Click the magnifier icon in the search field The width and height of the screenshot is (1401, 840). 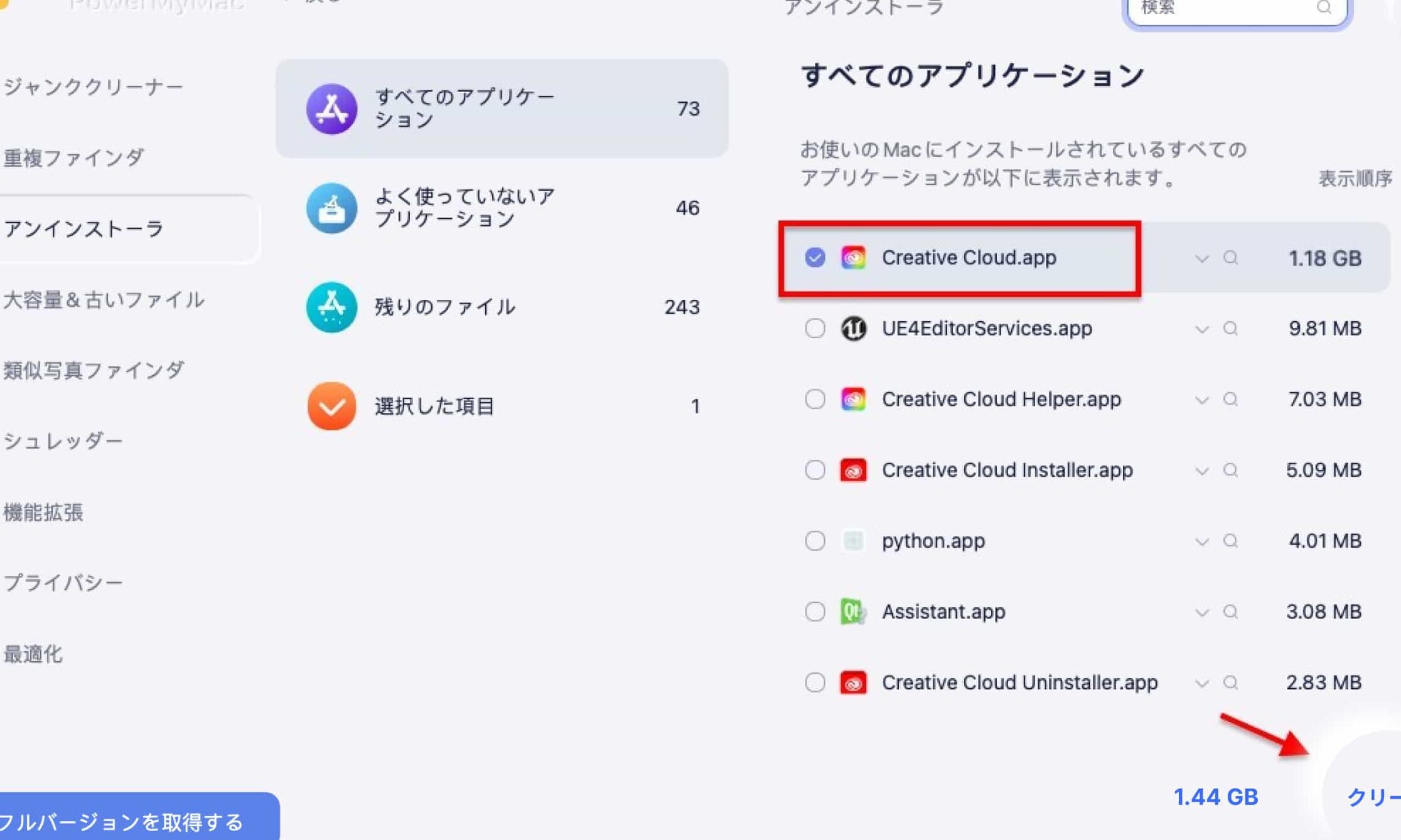[1324, 8]
